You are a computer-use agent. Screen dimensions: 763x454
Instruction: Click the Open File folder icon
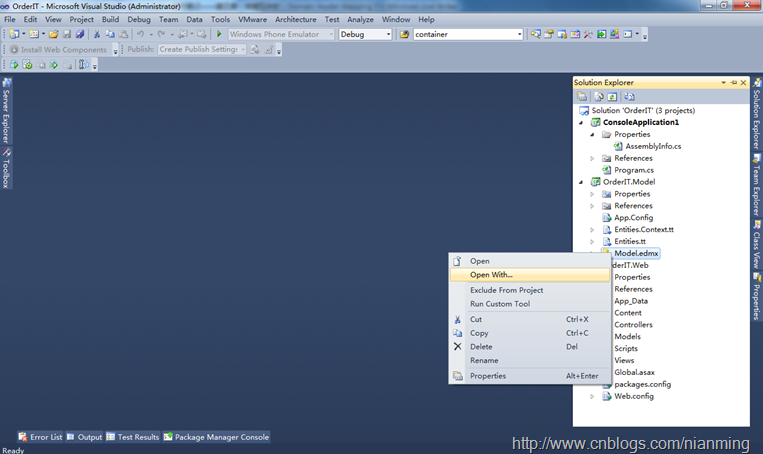[x=54, y=34]
